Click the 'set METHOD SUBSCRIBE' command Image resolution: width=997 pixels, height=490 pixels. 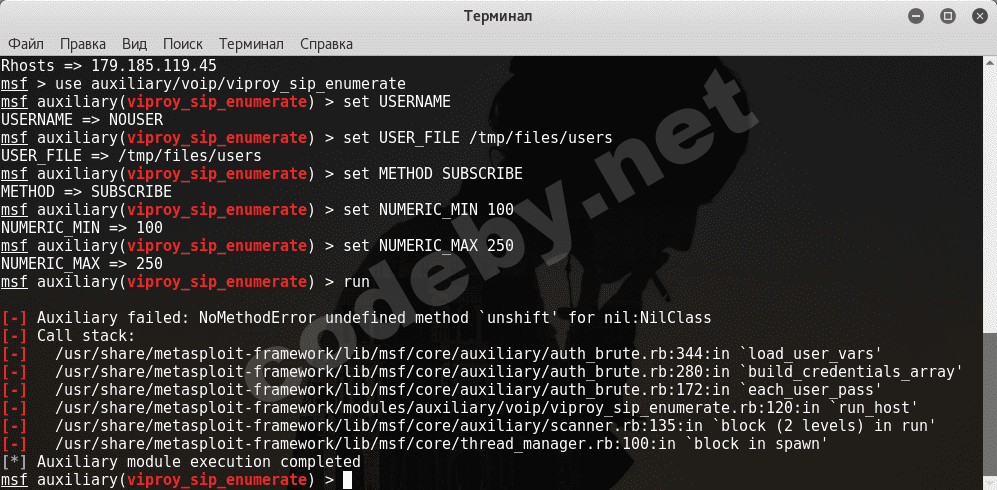point(432,174)
